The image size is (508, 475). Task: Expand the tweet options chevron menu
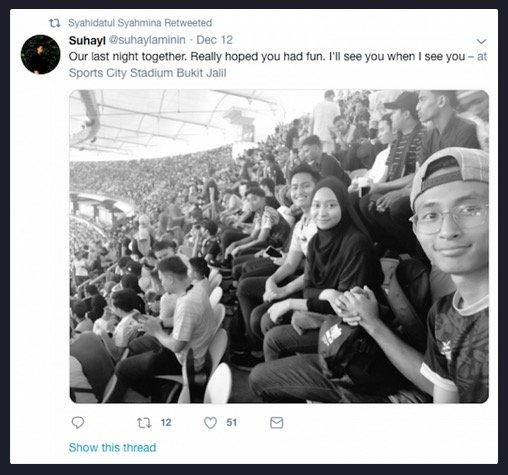click(x=481, y=42)
